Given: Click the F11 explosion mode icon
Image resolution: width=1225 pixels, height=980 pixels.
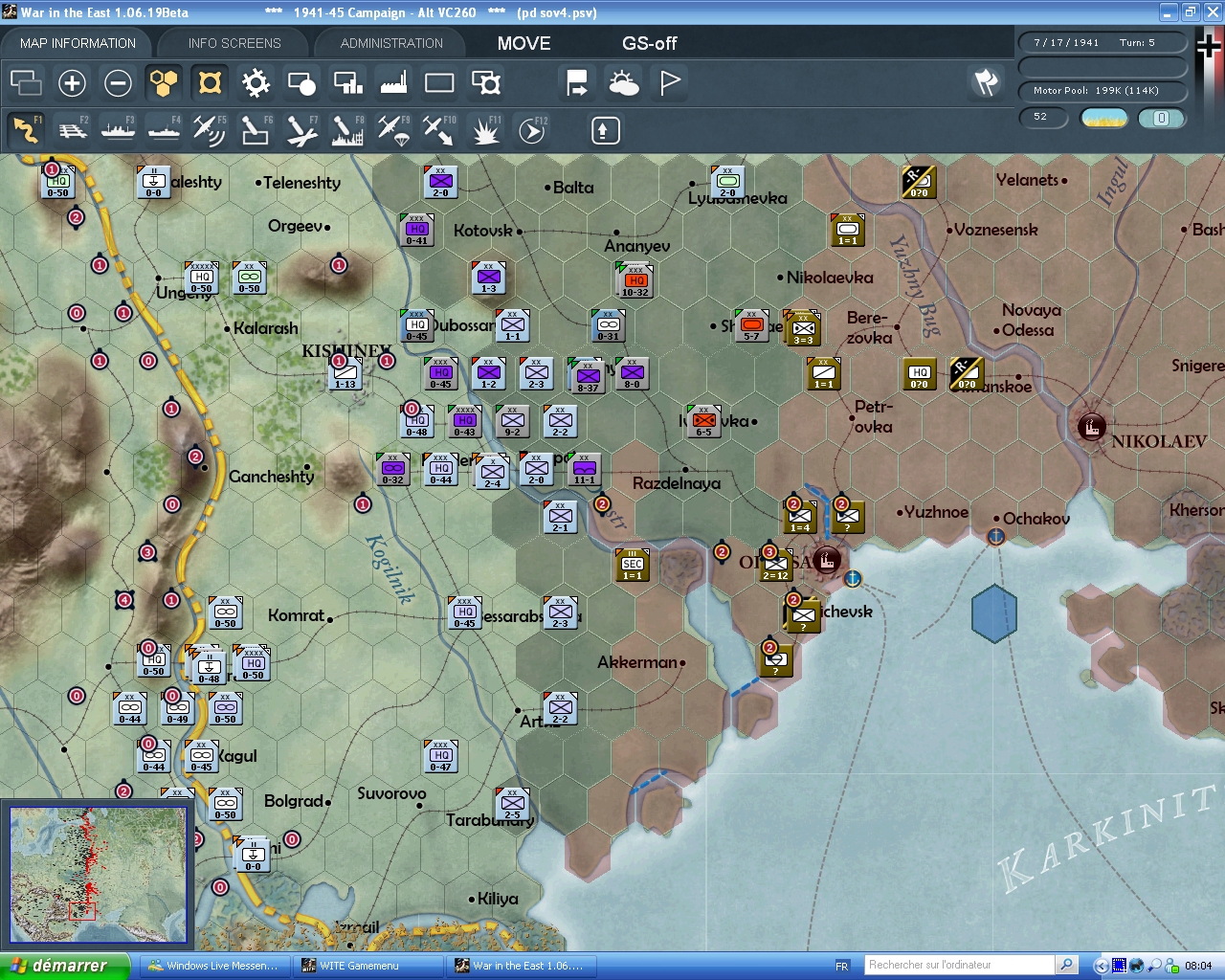Looking at the screenshot, I should 485,130.
